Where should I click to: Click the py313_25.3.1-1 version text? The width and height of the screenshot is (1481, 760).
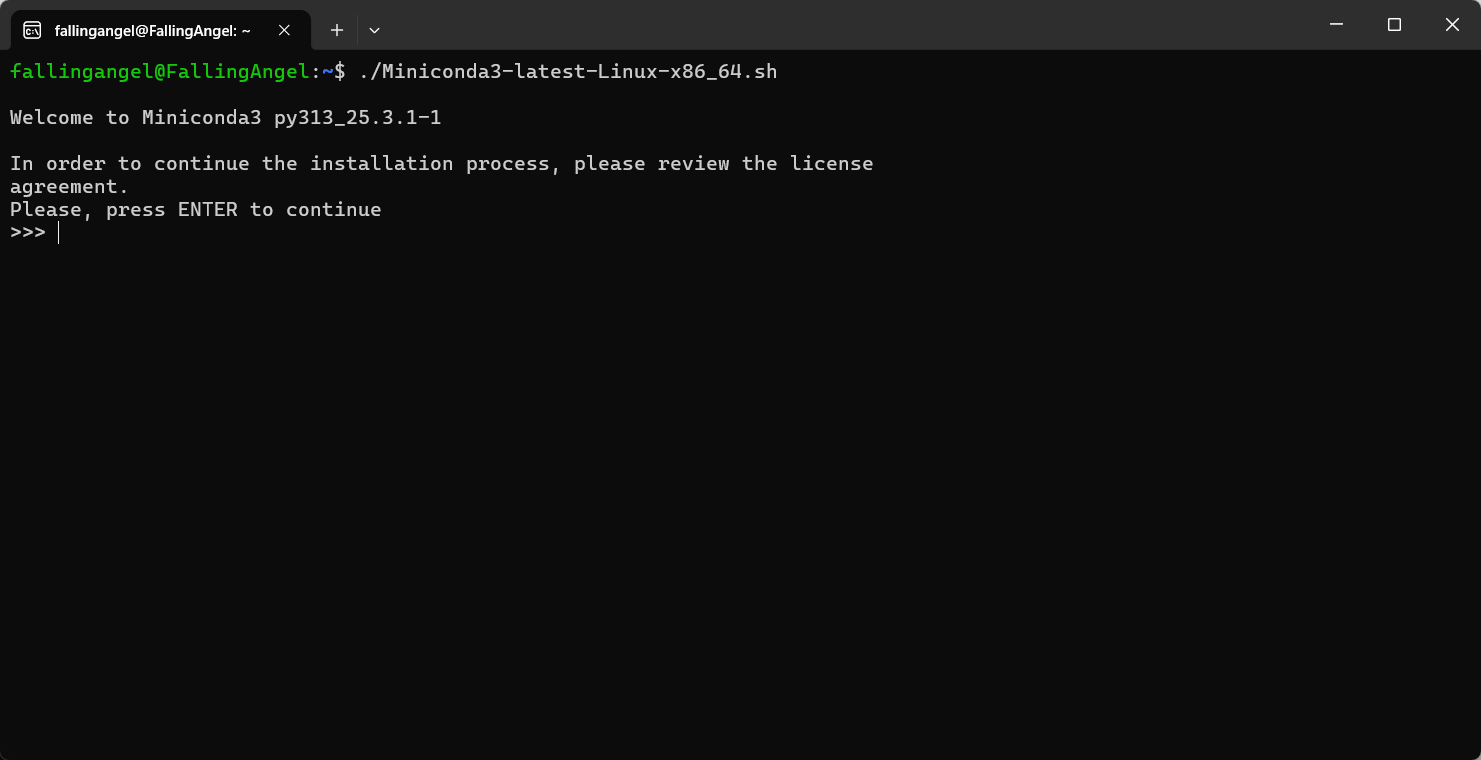click(358, 118)
